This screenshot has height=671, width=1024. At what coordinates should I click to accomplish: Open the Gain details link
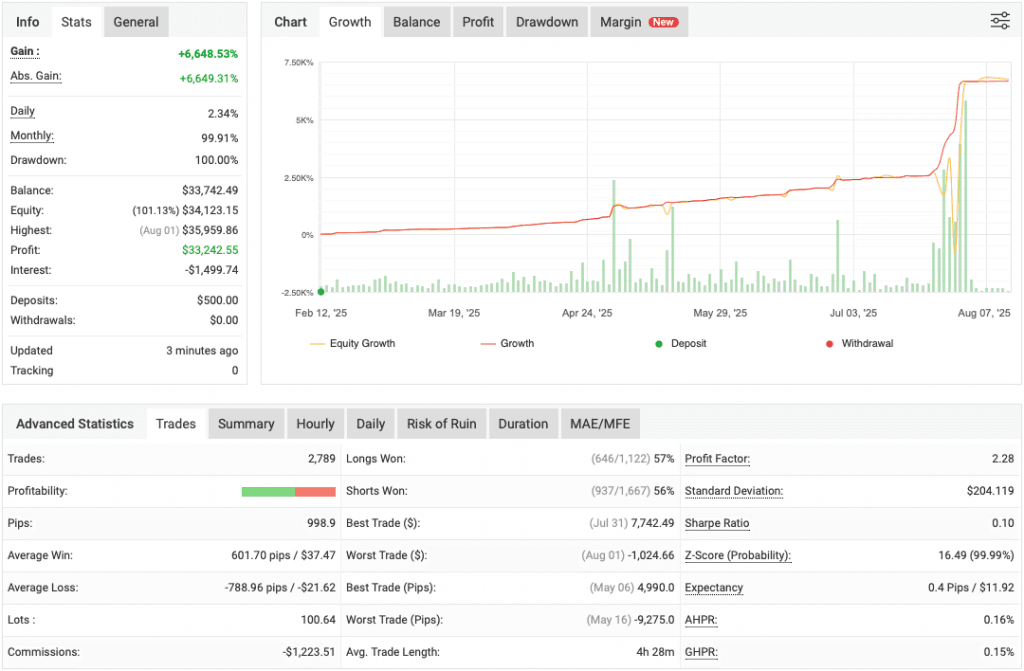point(24,51)
